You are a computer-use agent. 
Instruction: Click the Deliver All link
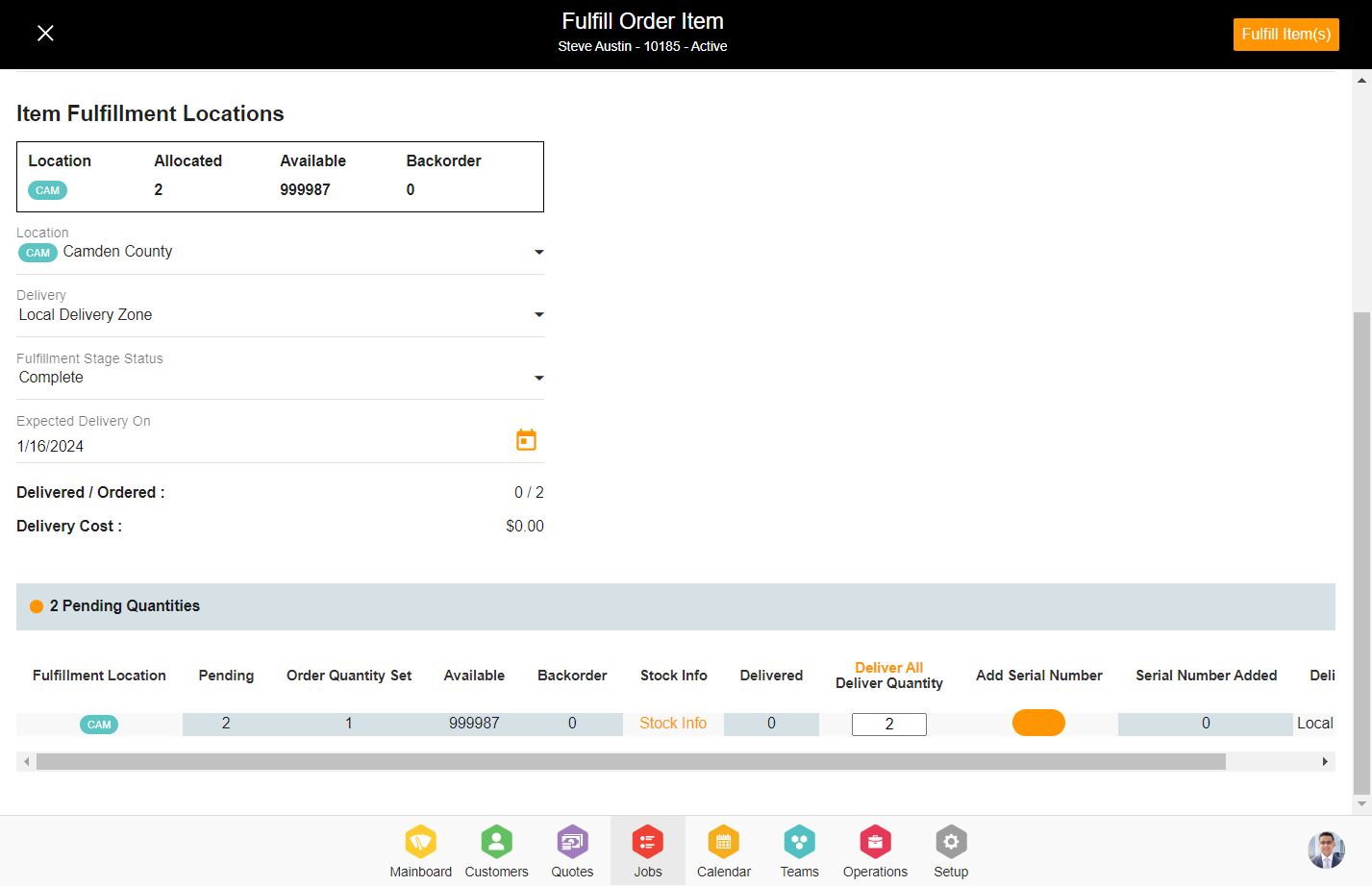tap(888, 667)
